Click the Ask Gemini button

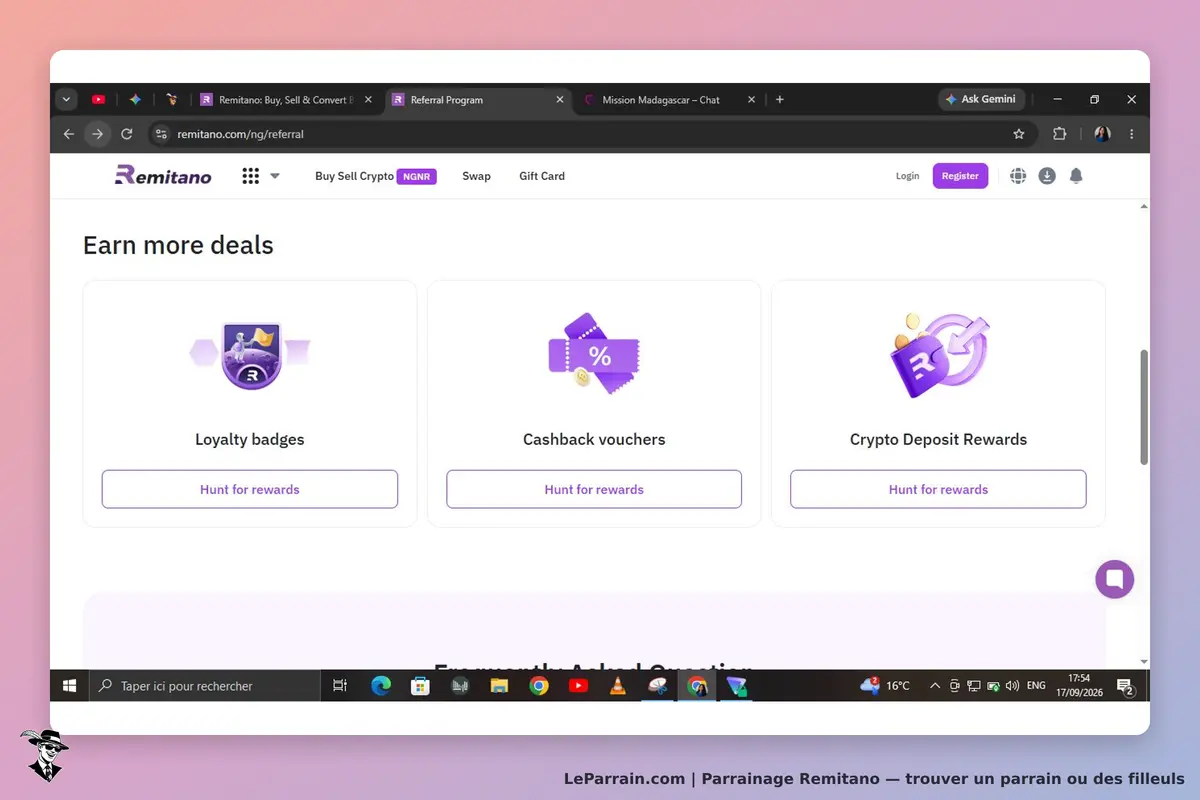[981, 99]
